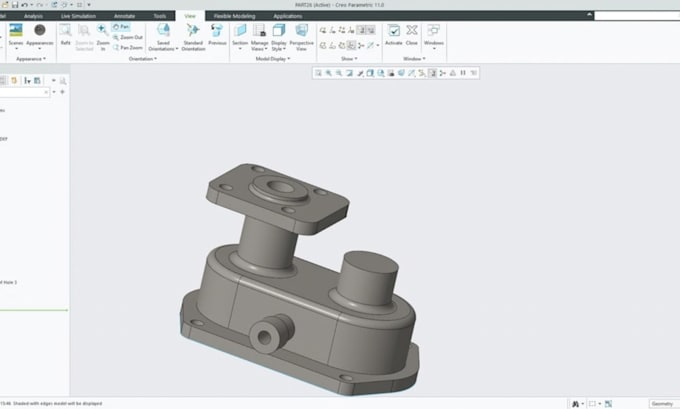Click the Appearances sphere swatch
The image size is (680, 409).
(39, 30)
